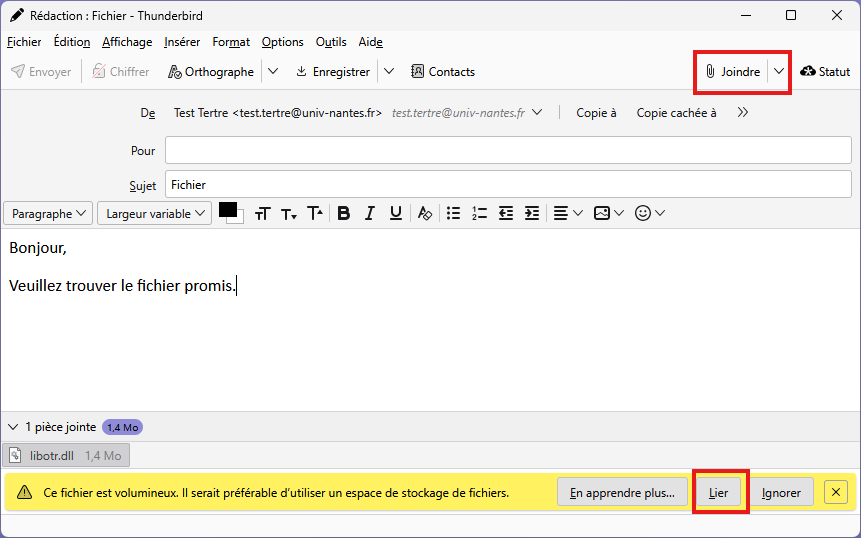Click the increase font size icon
The width and height of the screenshot is (861, 538).
pyautogui.click(x=314, y=213)
